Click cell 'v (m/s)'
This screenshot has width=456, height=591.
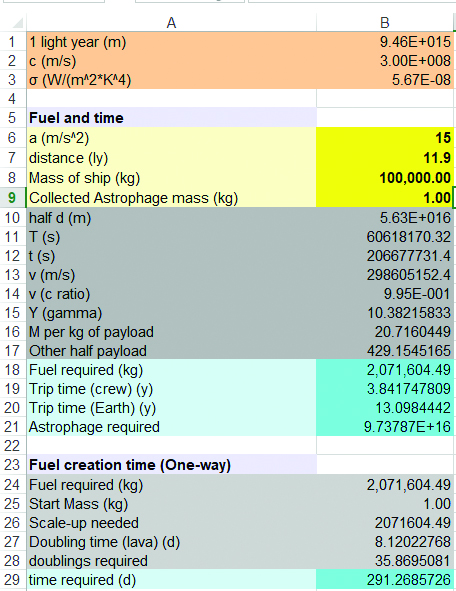coord(171,275)
